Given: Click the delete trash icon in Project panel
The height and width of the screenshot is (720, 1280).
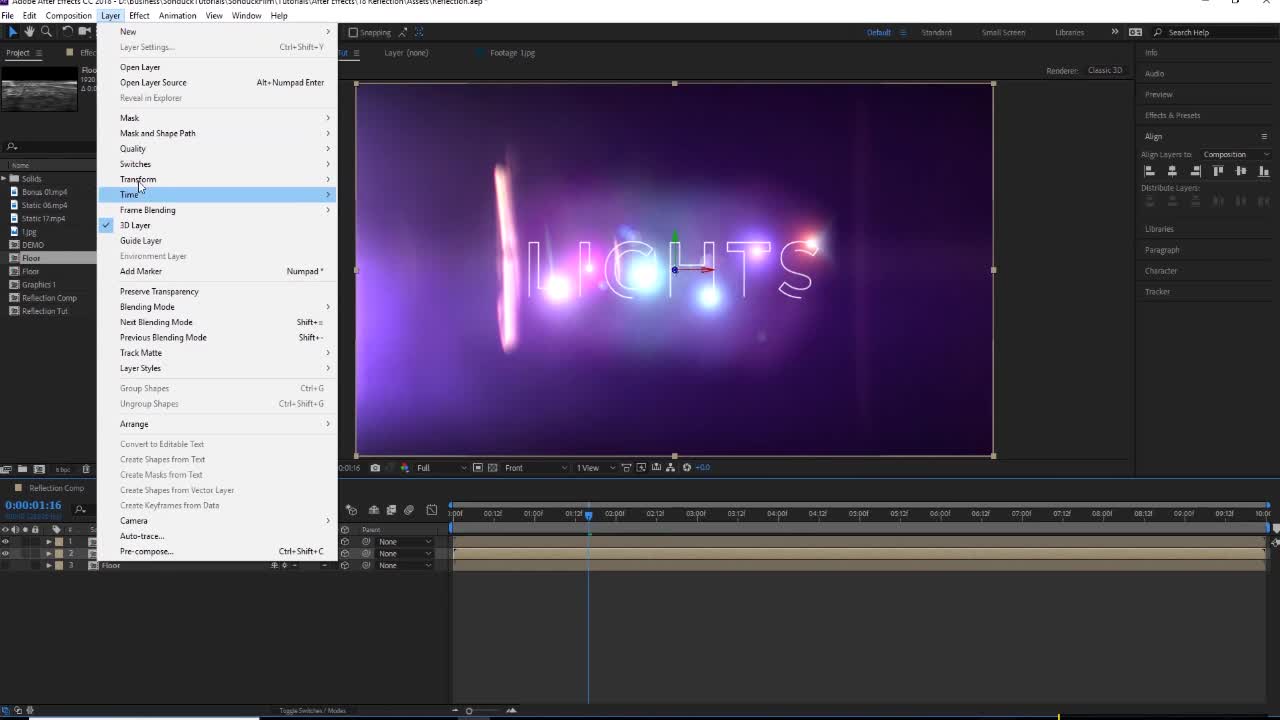Looking at the screenshot, I should pos(86,469).
